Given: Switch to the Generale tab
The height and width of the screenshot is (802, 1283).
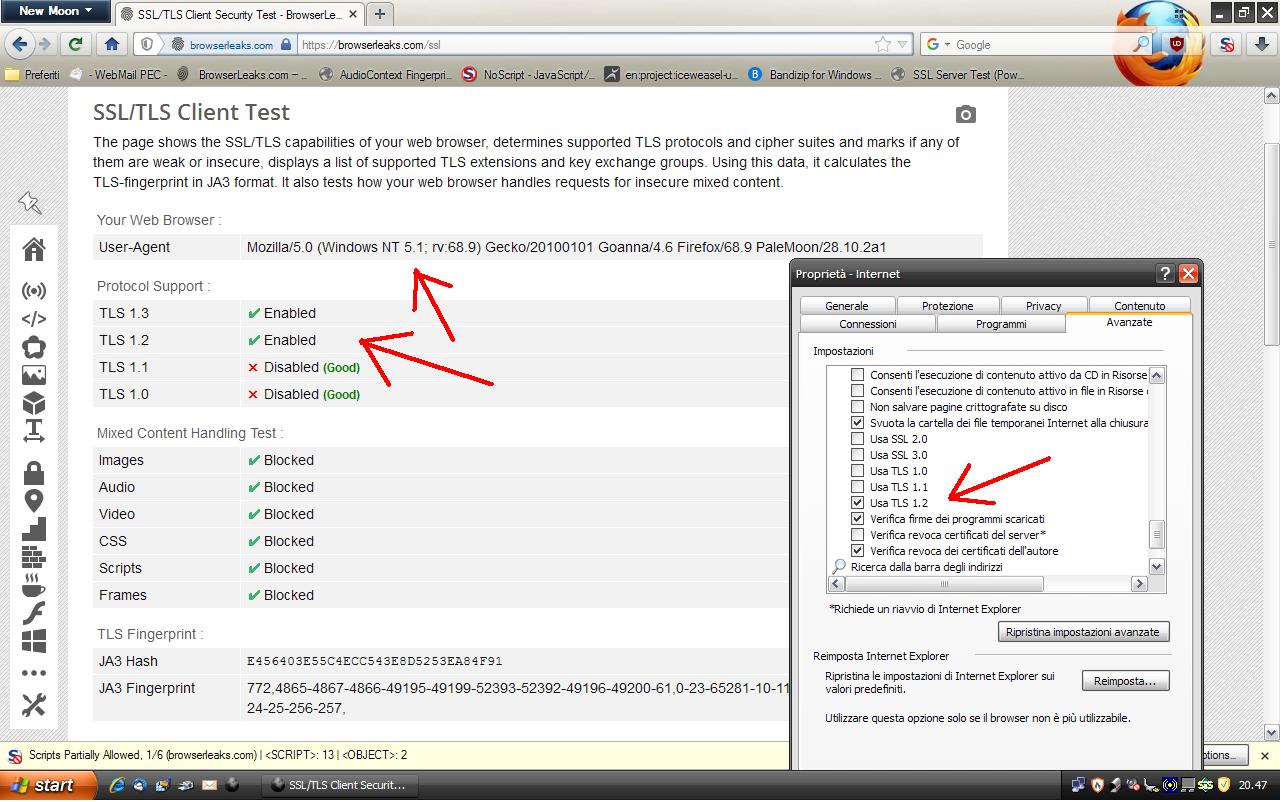Looking at the screenshot, I should [847, 306].
